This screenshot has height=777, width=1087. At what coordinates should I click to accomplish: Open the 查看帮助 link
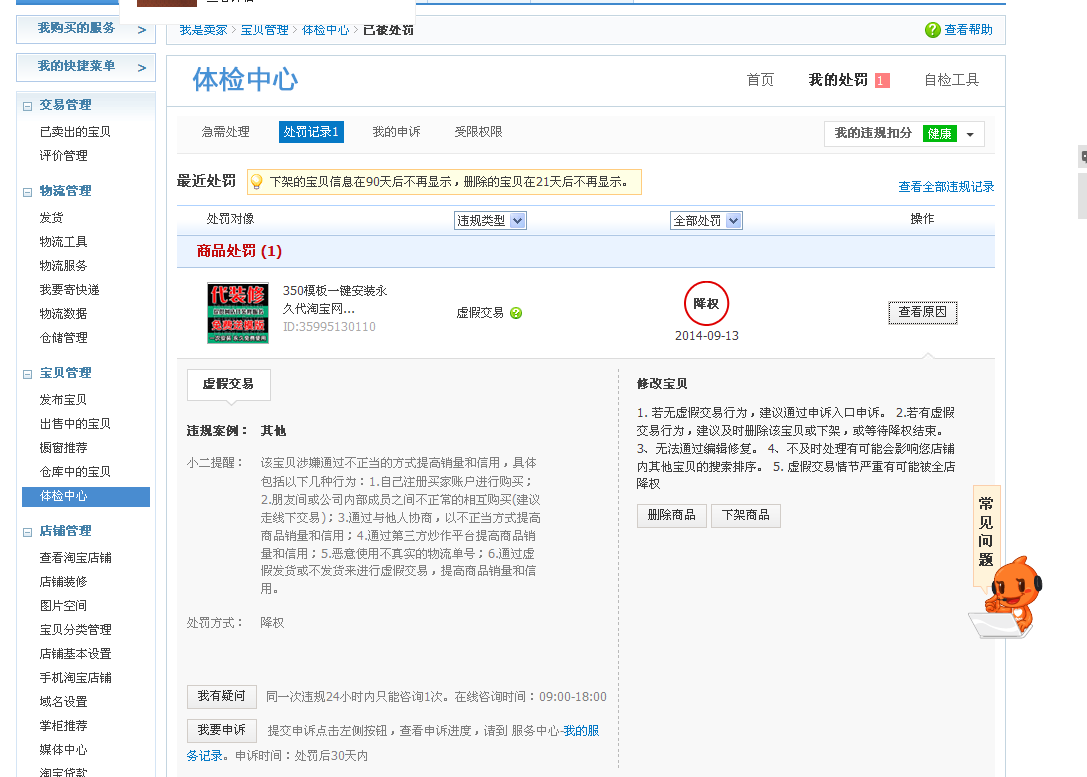click(968, 30)
